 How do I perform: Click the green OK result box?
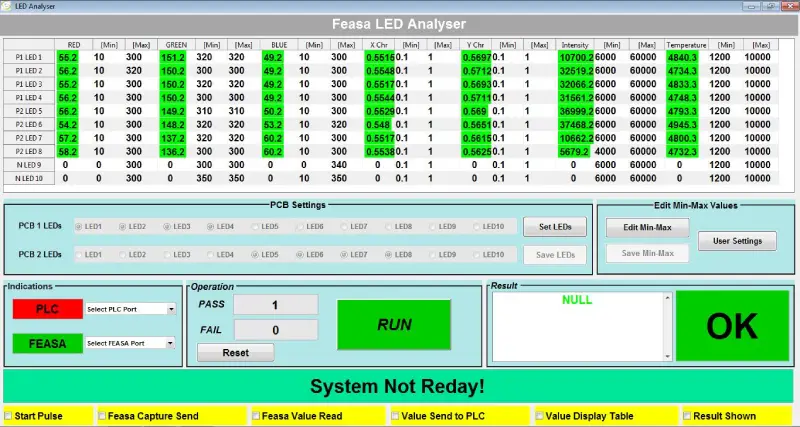coord(732,326)
